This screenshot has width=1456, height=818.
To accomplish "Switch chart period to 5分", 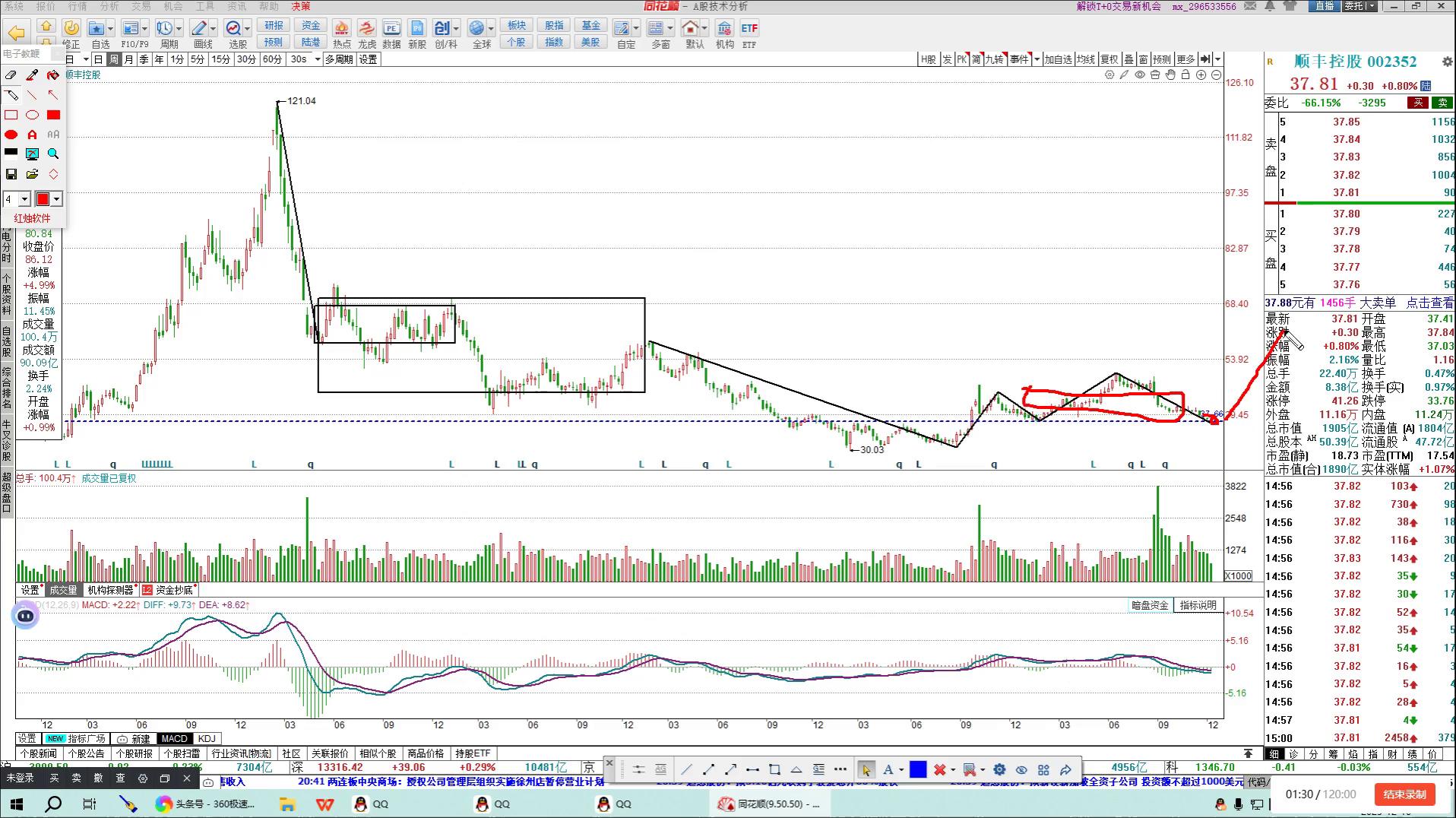I will (x=198, y=59).
